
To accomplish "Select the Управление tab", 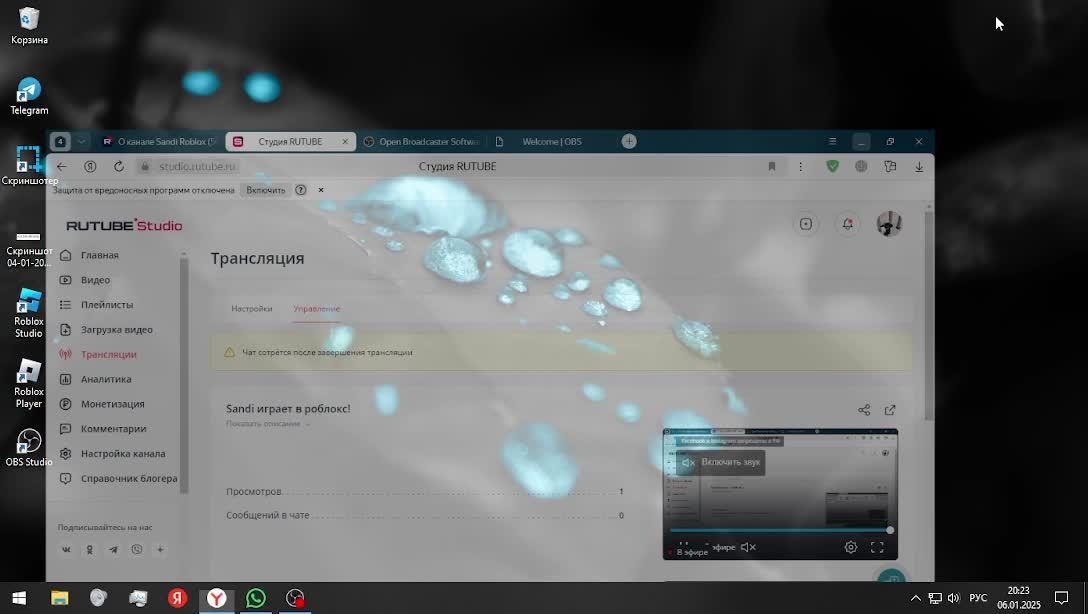I will click(x=316, y=309).
